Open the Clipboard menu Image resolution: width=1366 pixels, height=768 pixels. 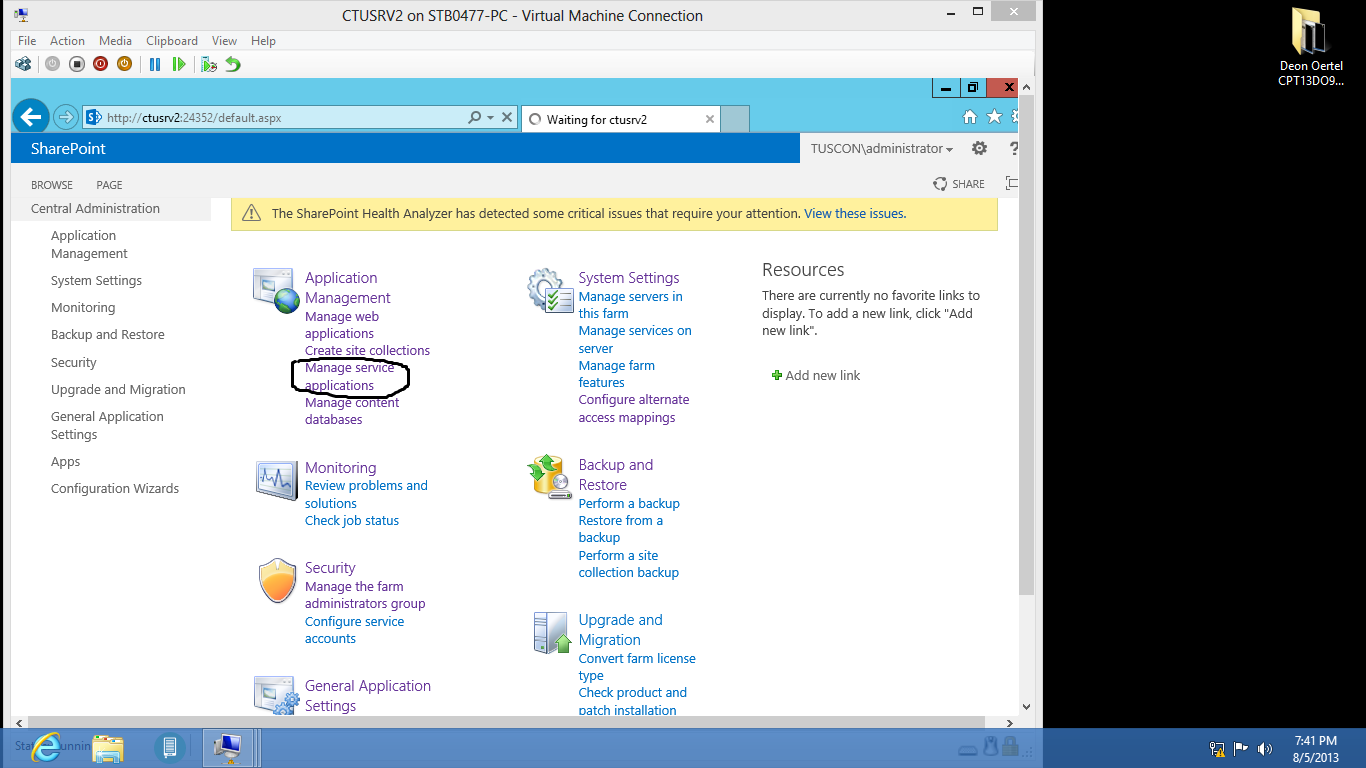172,41
